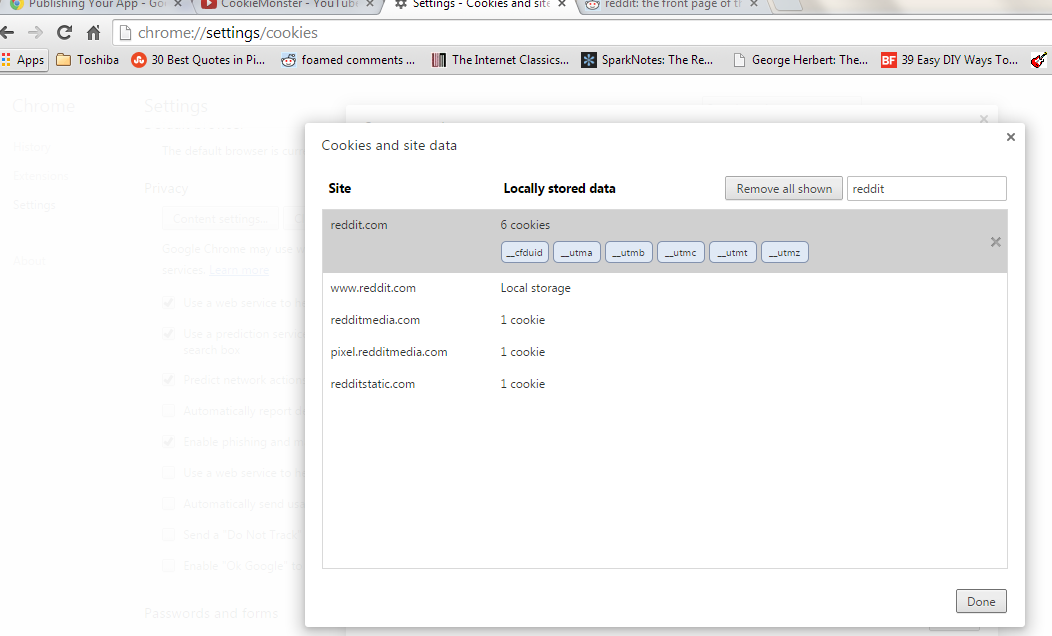Click the Learn more link in Privacy
The width and height of the screenshot is (1052, 636).
tap(239, 270)
